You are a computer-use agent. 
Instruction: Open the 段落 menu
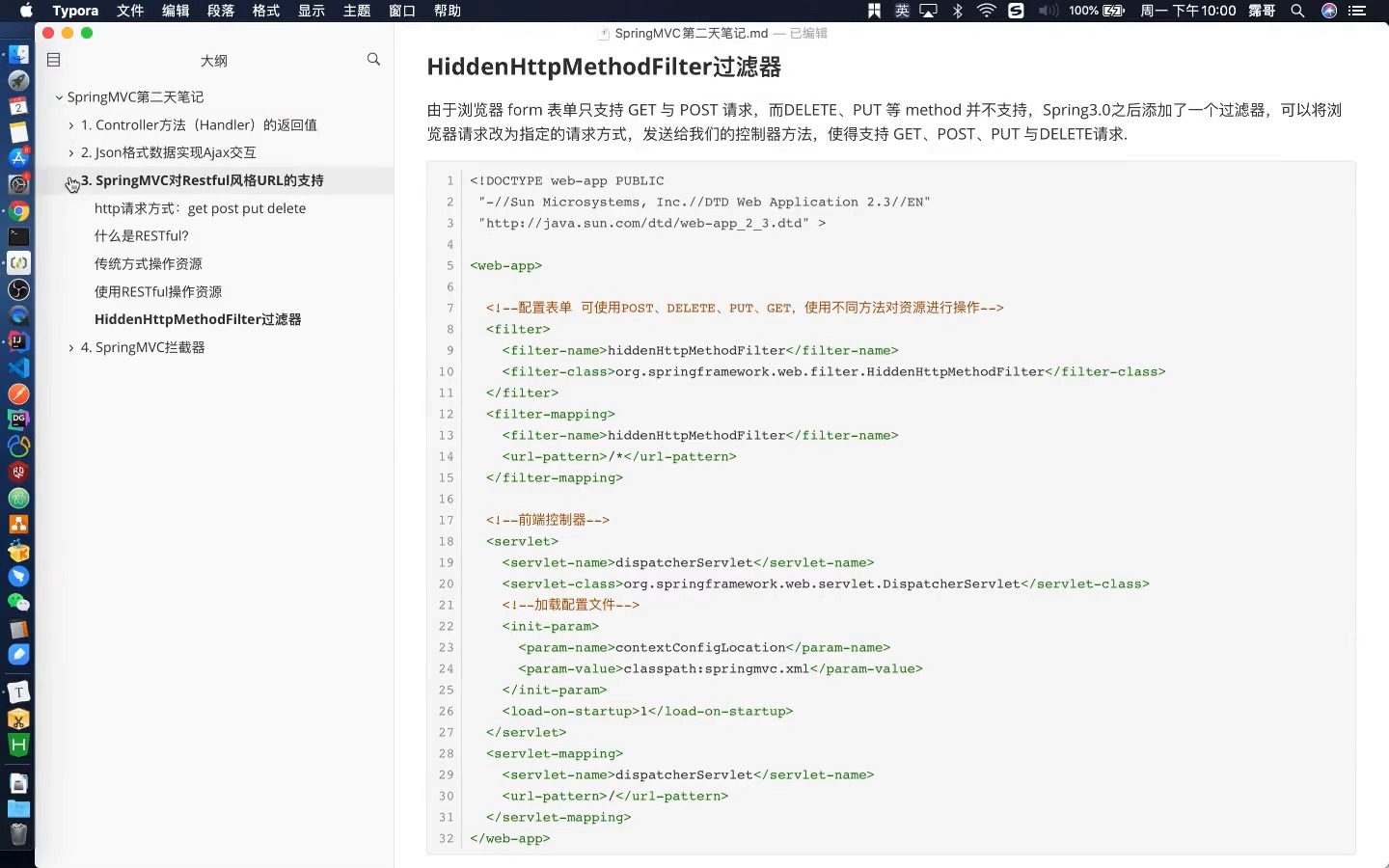click(221, 11)
